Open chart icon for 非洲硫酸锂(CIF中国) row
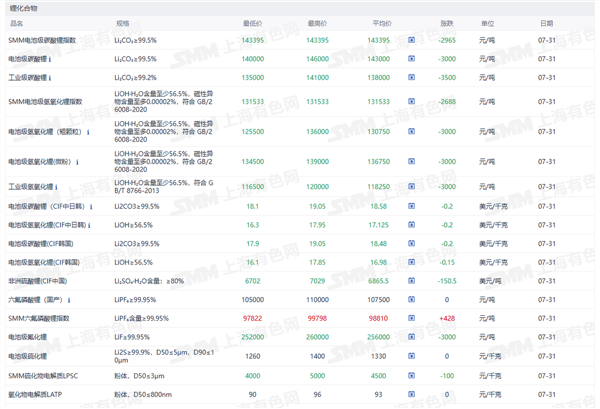The image size is (600, 409). pos(411,281)
